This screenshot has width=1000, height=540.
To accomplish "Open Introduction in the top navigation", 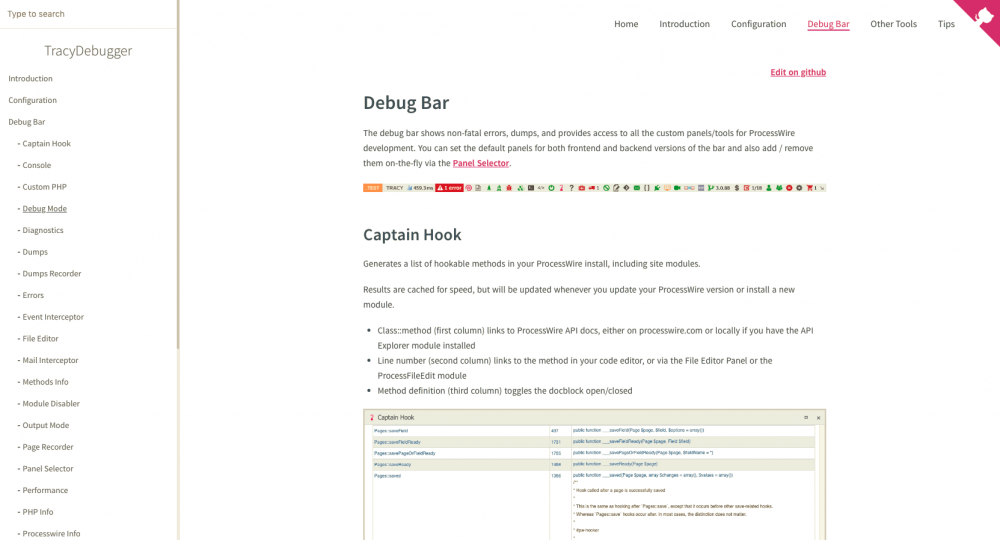I will (x=684, y=24).
